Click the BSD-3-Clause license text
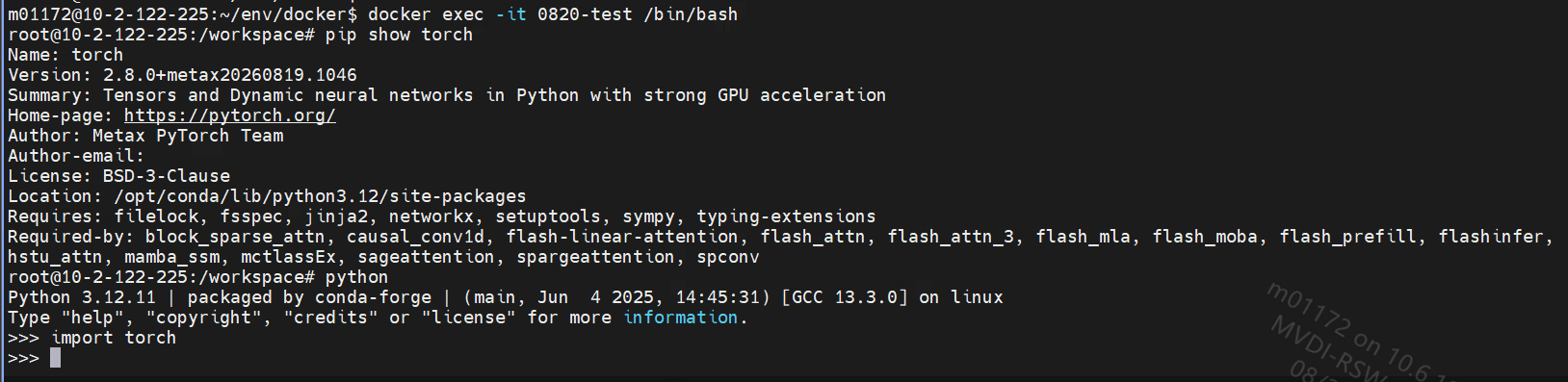This screenshot has height=382, width=1568. pos(167,176)
